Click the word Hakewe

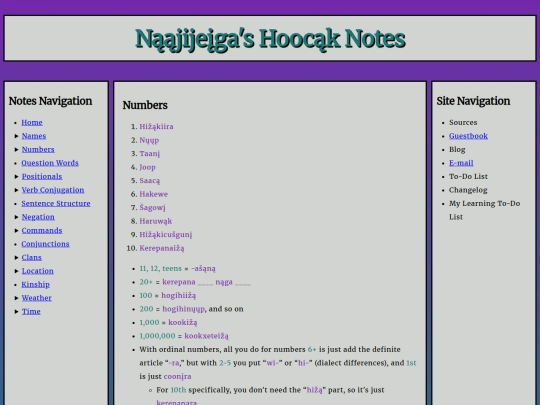click(x=153, y=194)
